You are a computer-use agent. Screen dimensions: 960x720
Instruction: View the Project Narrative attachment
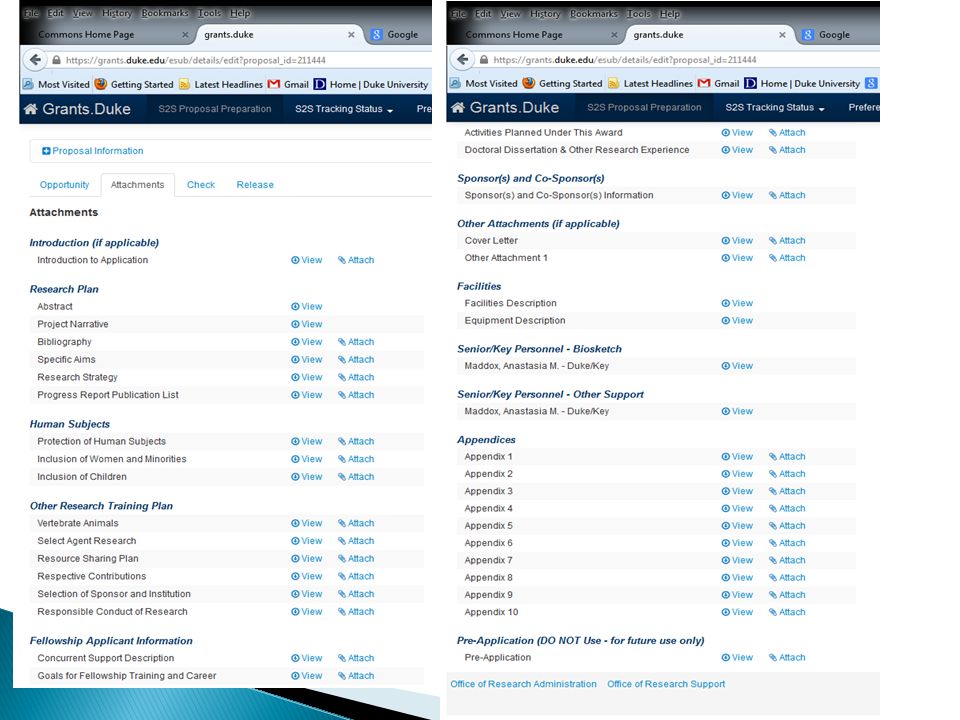(x=307, y=324)
